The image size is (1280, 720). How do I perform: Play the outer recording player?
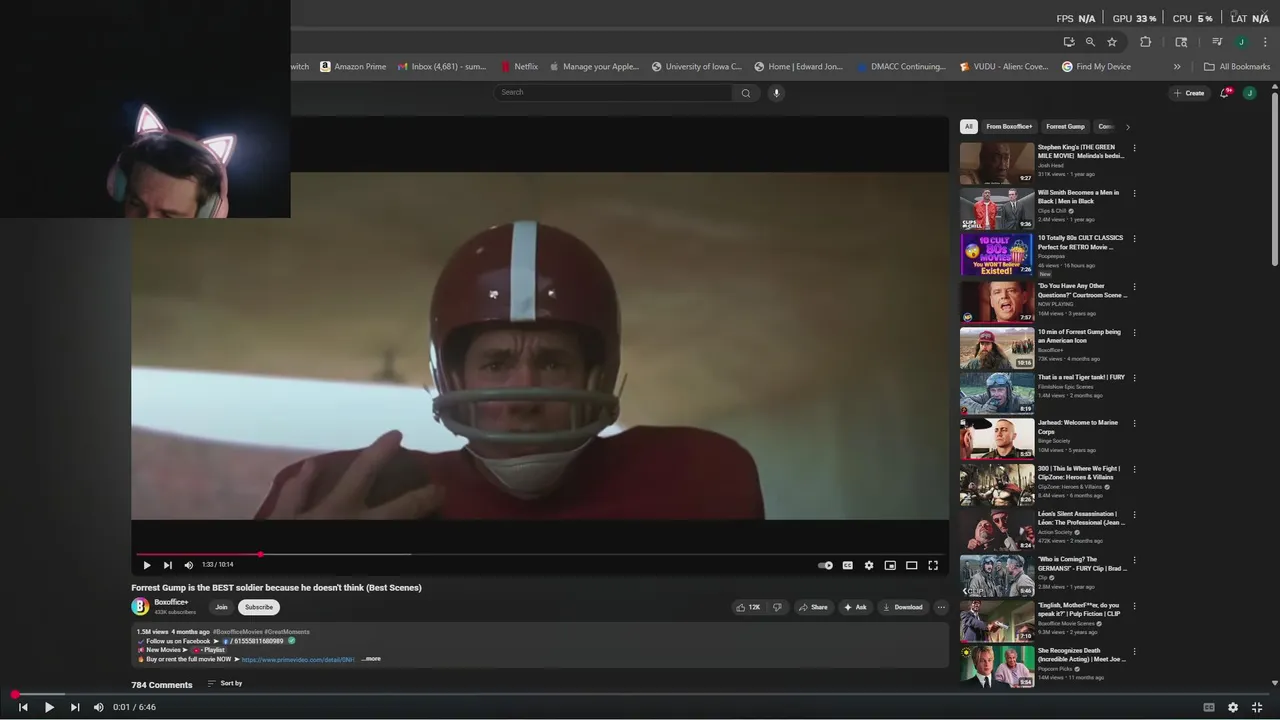pos(49,707)
